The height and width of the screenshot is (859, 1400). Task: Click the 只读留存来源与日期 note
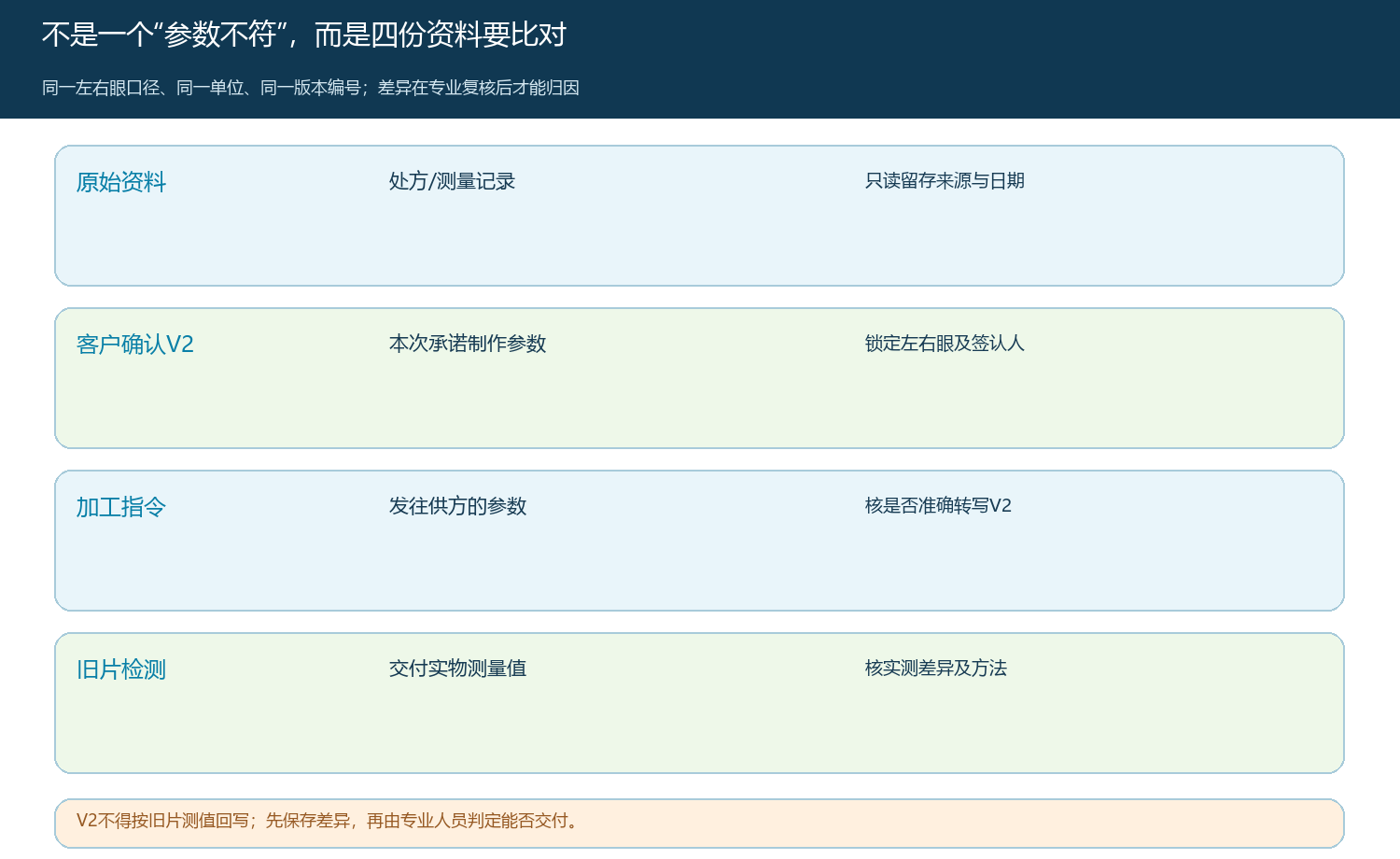coord(945,181)
